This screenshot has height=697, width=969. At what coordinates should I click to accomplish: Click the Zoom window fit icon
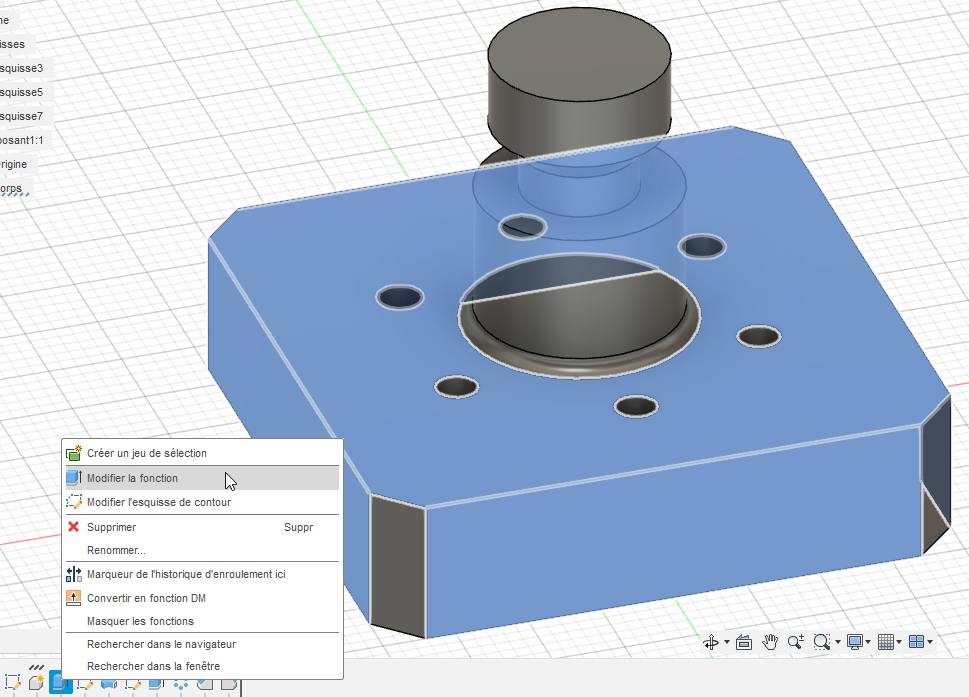point(821,642)
